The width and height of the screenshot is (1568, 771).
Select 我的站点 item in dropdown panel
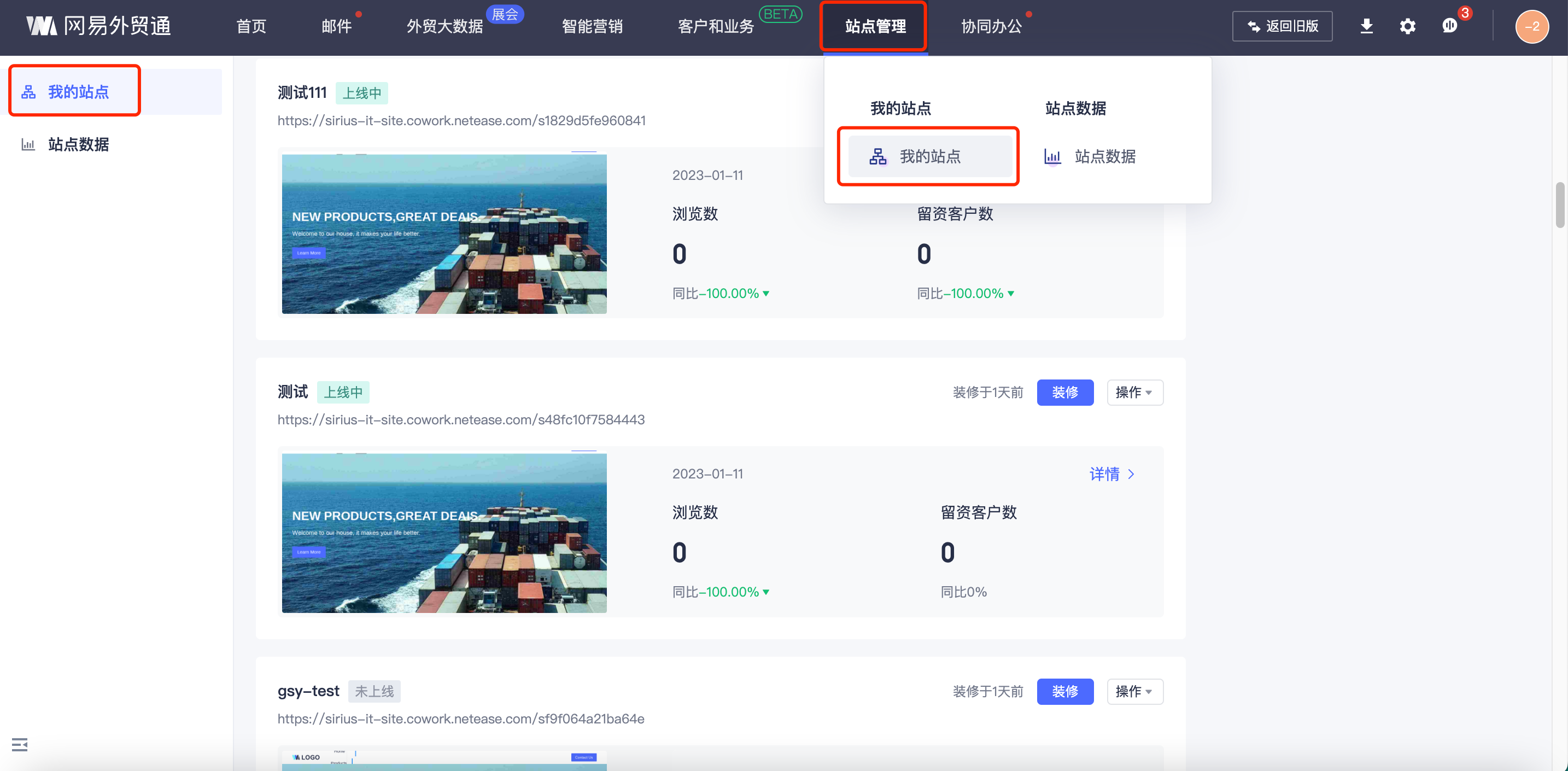click(x=929, y=156)
